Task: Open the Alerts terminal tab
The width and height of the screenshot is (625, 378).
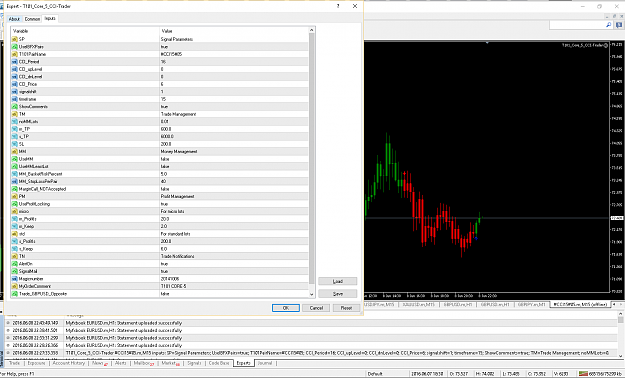Action: 120,363
